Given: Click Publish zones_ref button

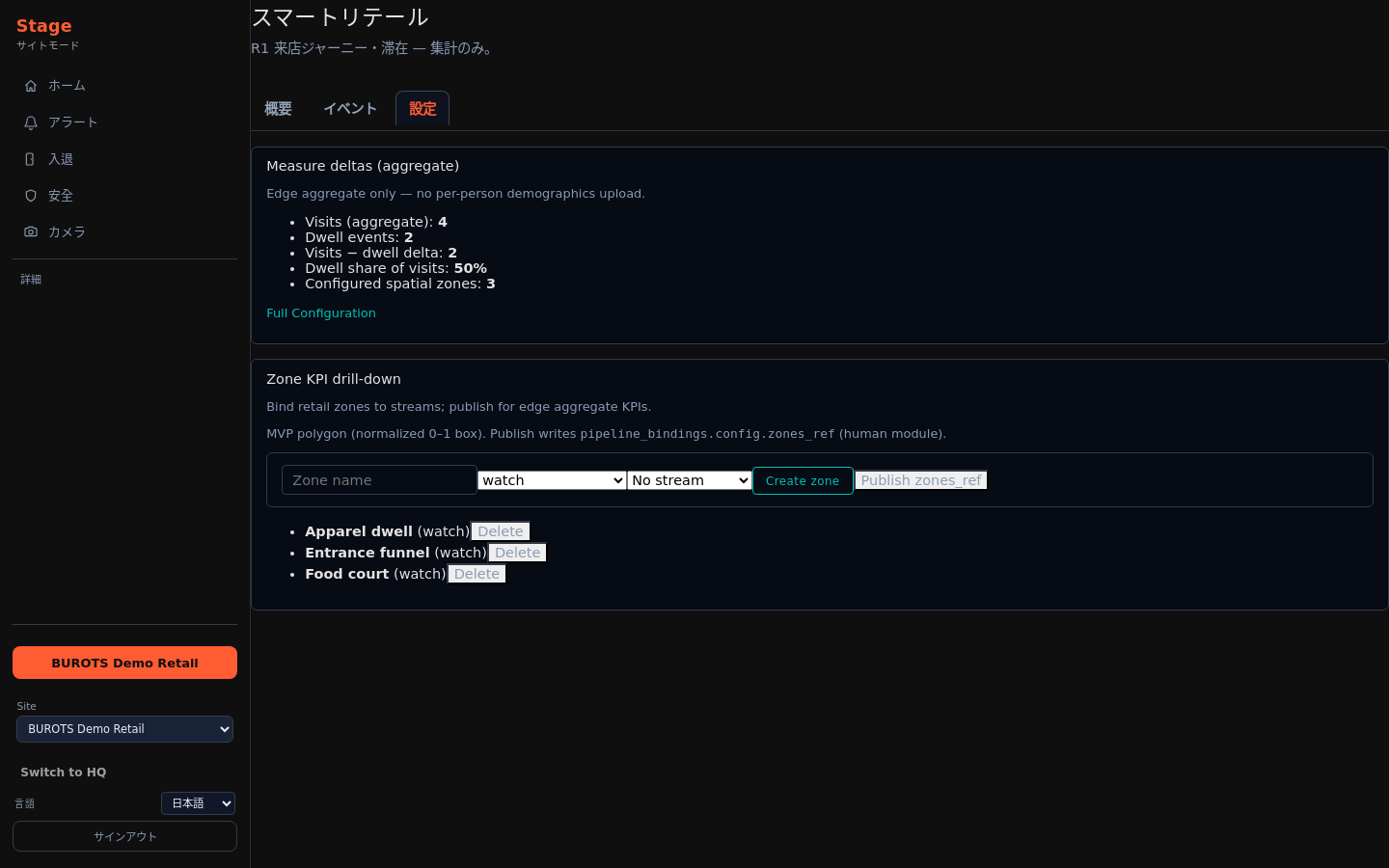Looking at the screenshot, I should (x=921, y=480).
